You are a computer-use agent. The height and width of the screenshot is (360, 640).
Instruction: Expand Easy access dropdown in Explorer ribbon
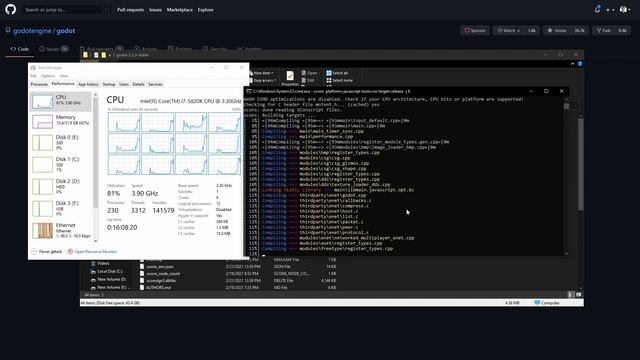point(262,80)
